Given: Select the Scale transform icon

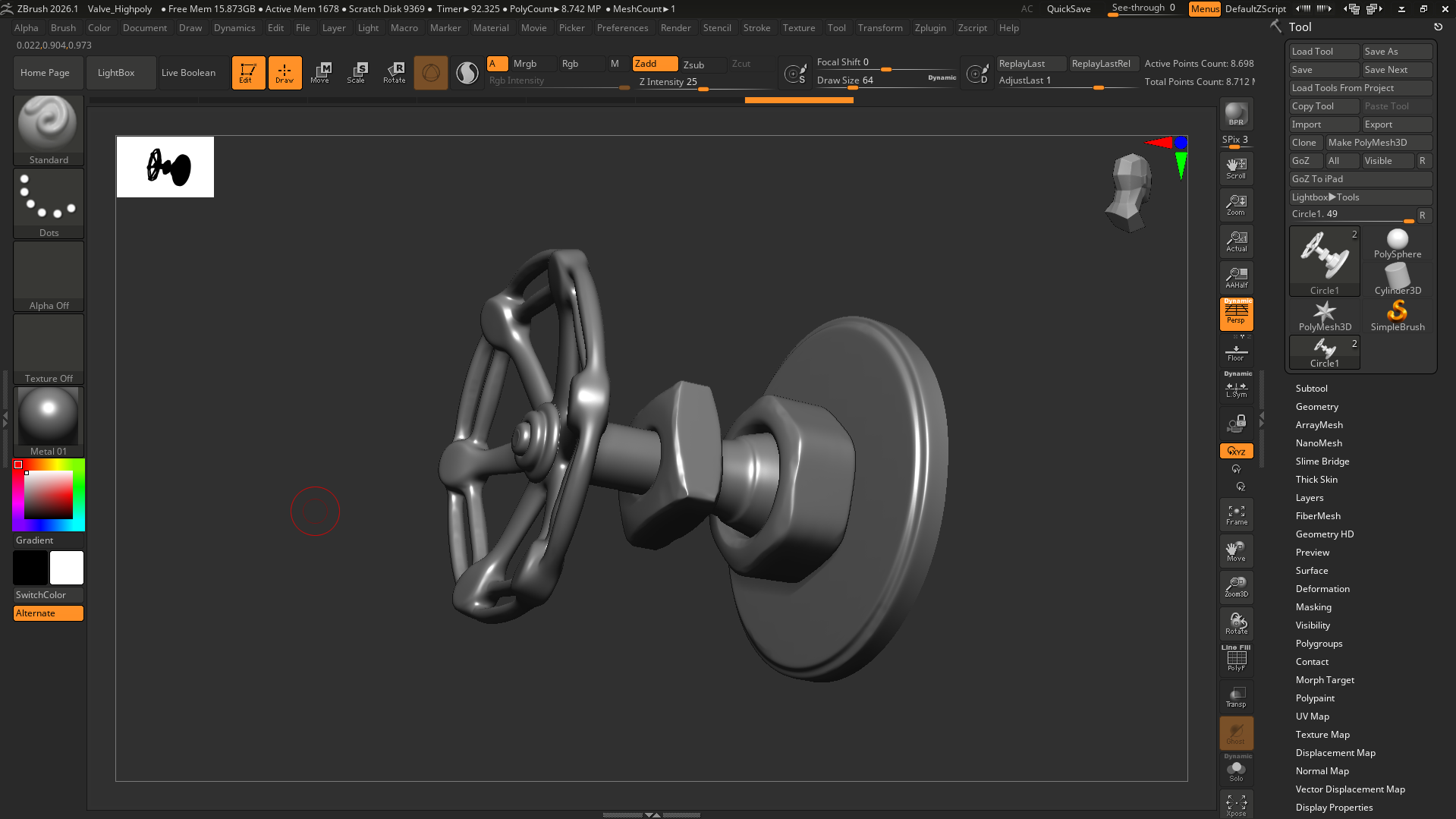Looking at the screenshot, I should click(357, 73).
